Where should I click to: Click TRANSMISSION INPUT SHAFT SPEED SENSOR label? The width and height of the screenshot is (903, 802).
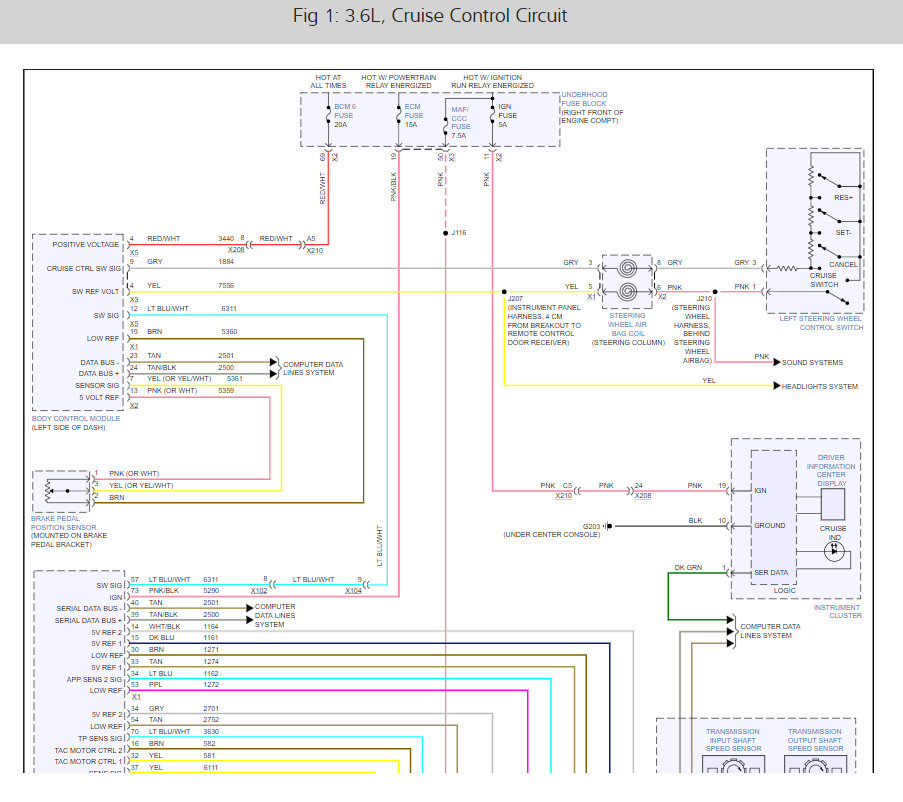pos(733,740)
